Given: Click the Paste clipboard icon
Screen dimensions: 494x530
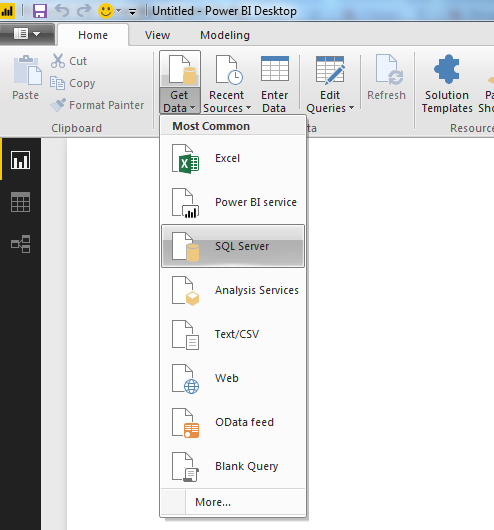Looking at the screenshot, I should tap(27, 70).
